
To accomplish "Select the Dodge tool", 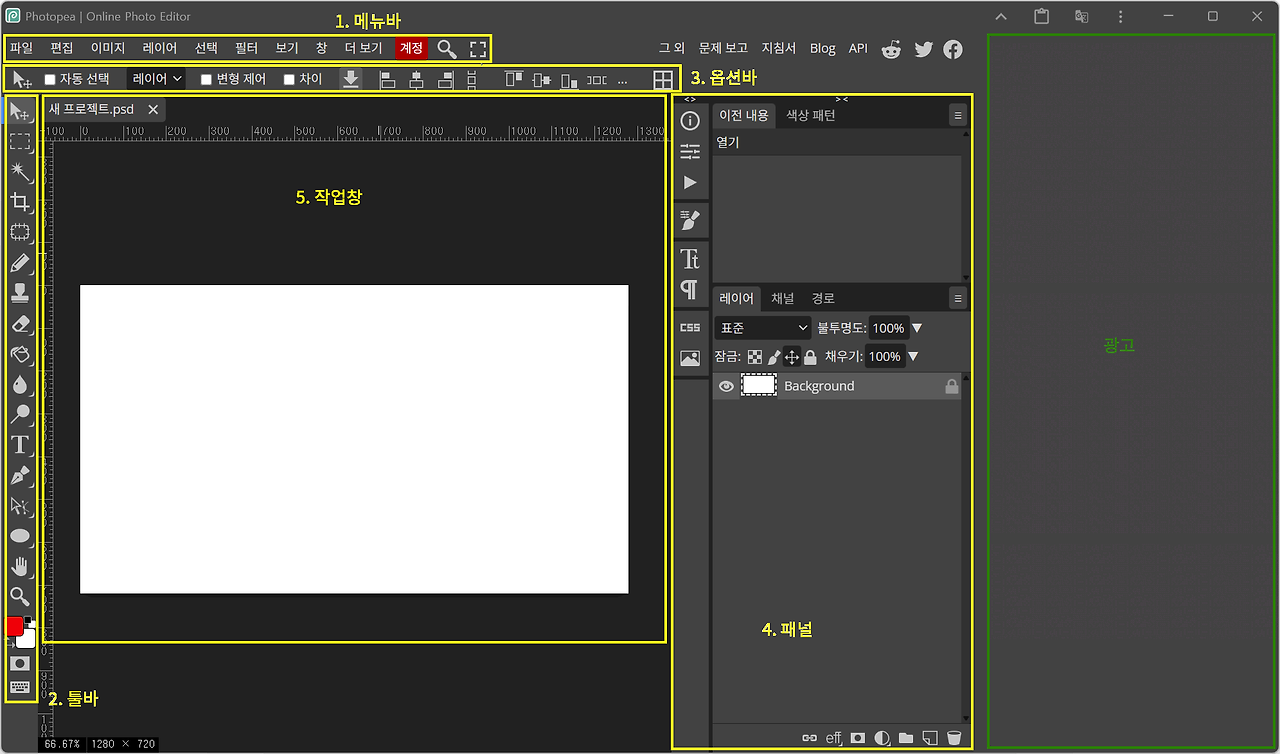I will click(20, 415).
